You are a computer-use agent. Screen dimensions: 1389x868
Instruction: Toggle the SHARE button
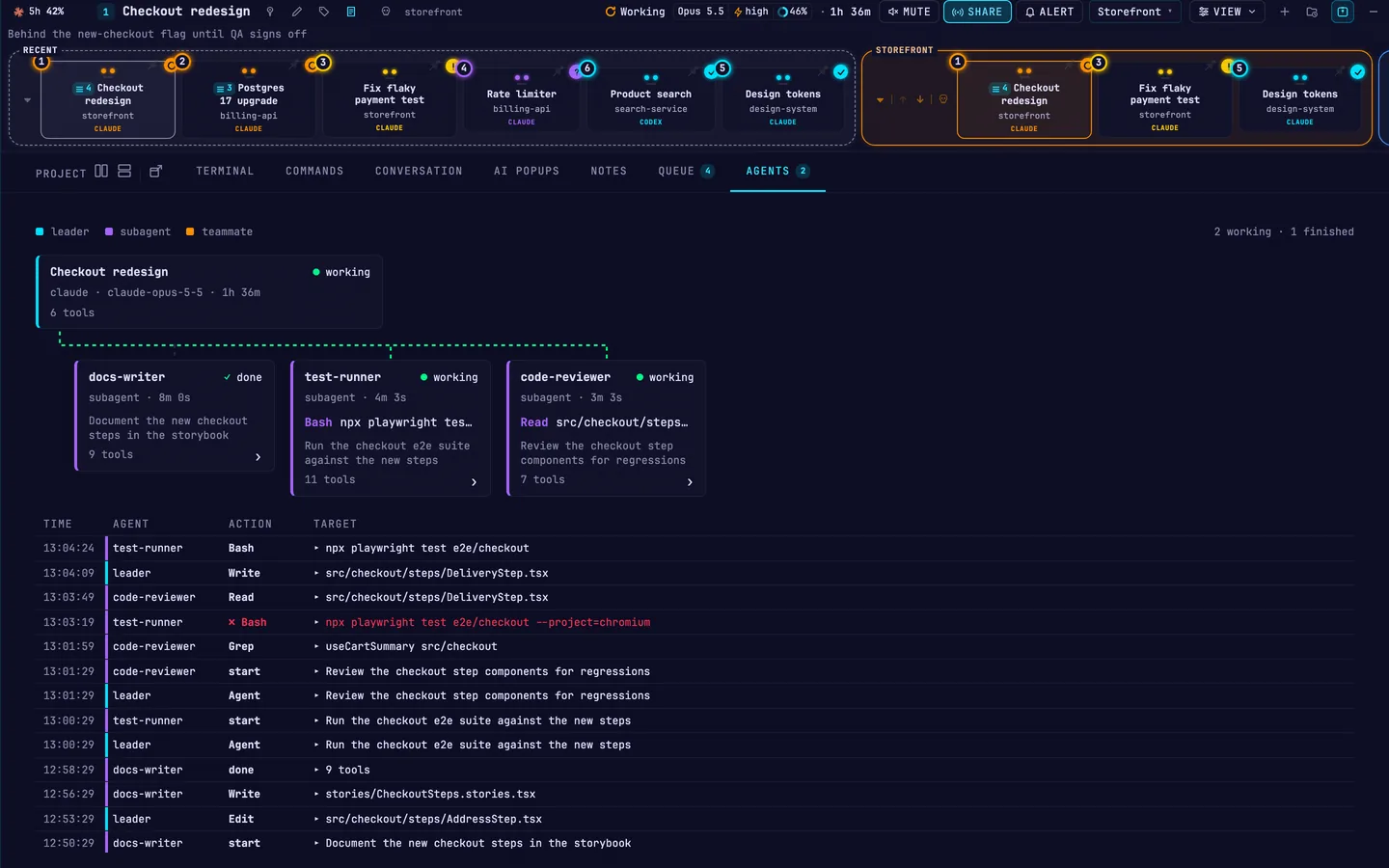coord(977,12)
